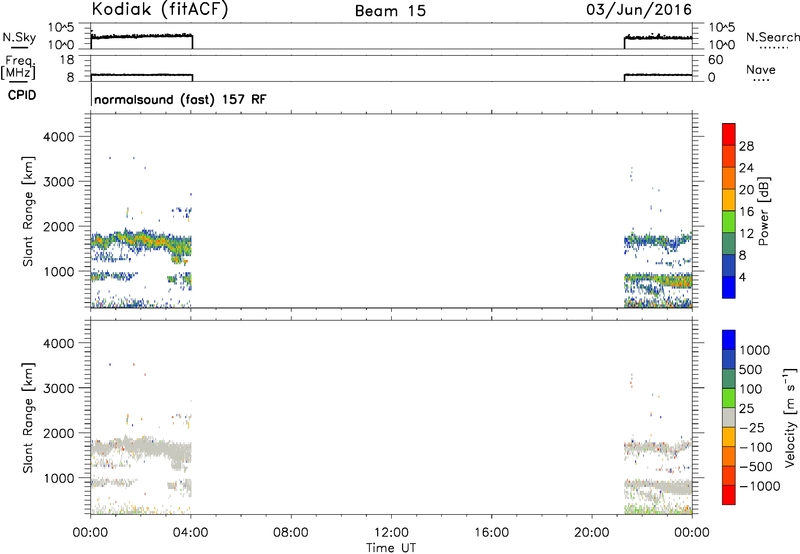Click '2000' tick on the power panel

pyautogui.click(x=58, y=226)
